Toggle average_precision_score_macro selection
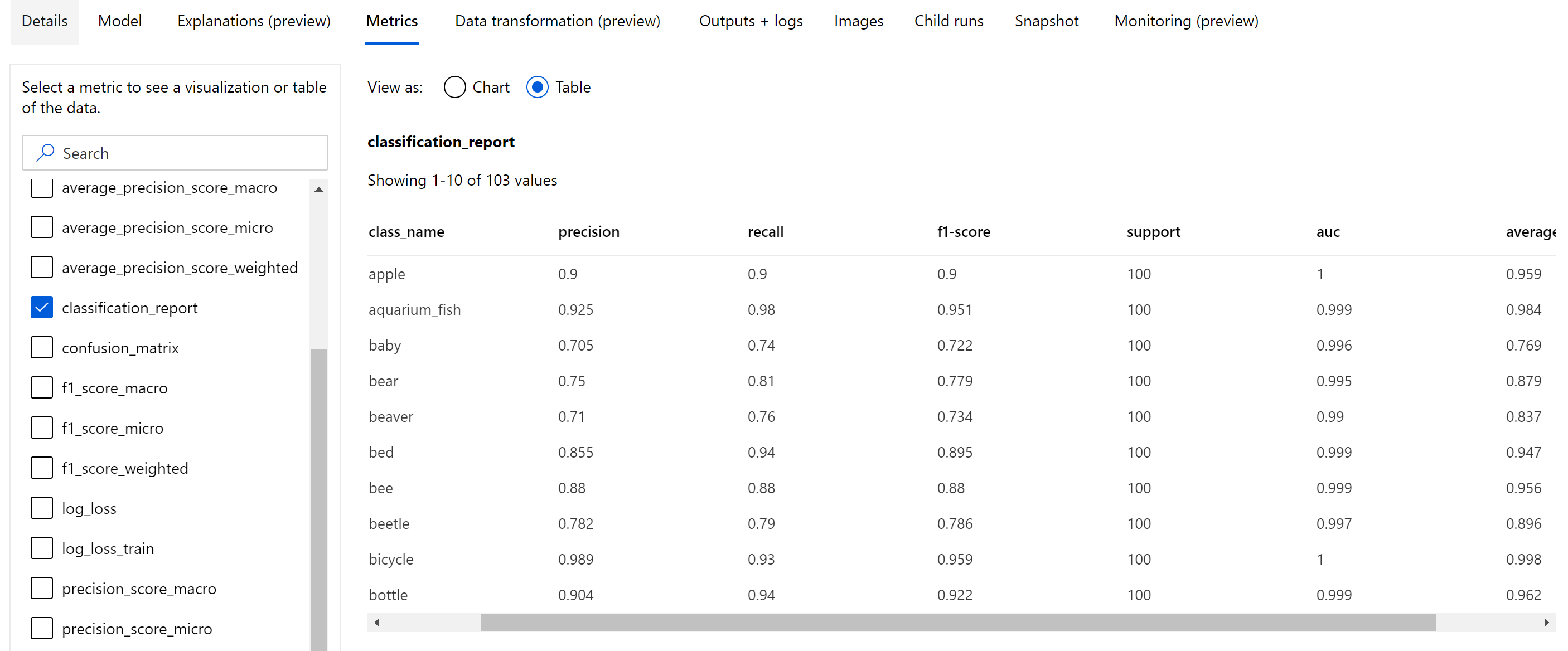The width and height of the screenshot is (1568, 651). tap(40, 187)
